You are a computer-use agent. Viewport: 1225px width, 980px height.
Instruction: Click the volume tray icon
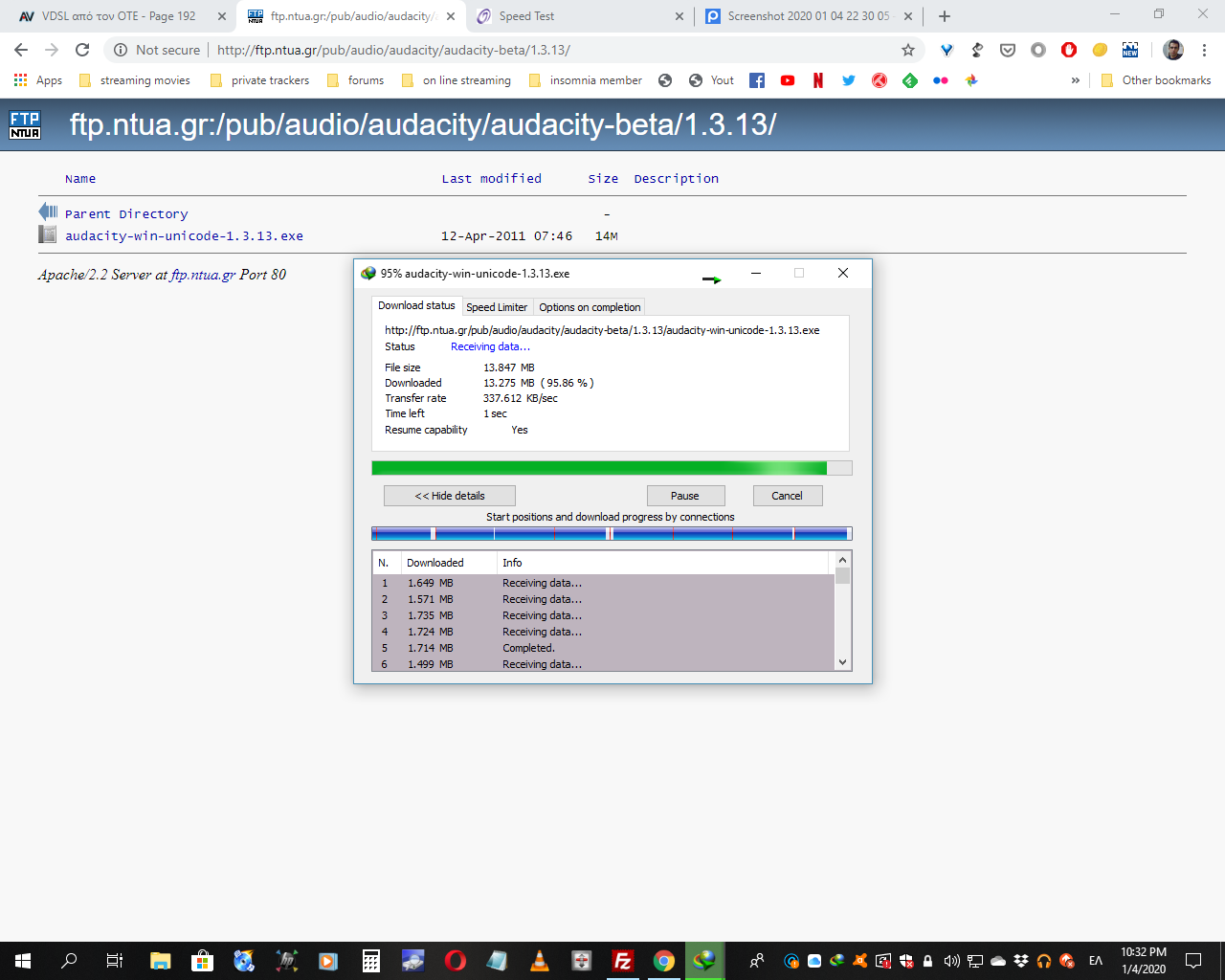[951, 961]
